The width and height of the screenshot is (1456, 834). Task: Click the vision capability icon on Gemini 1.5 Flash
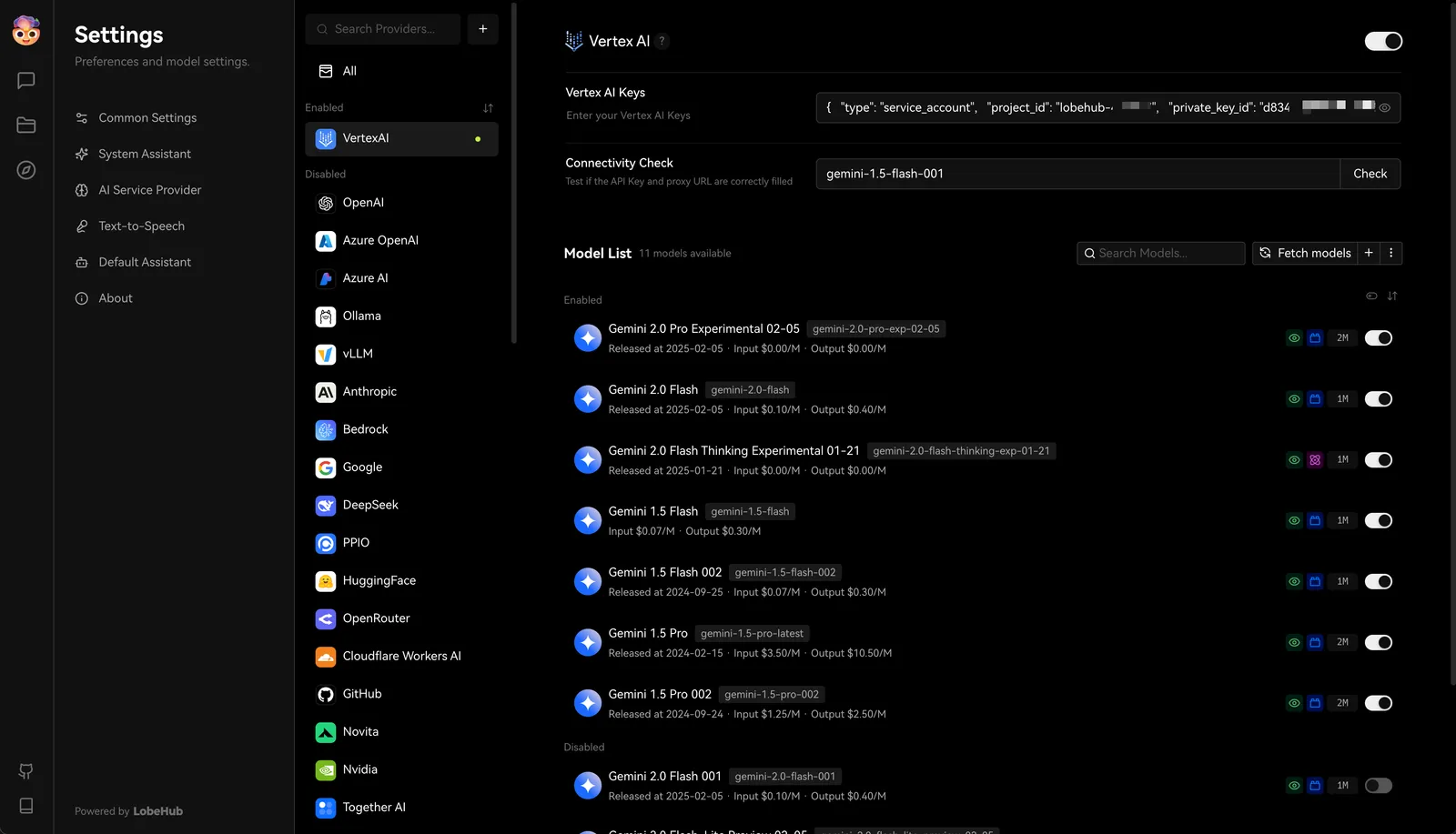1294,520
